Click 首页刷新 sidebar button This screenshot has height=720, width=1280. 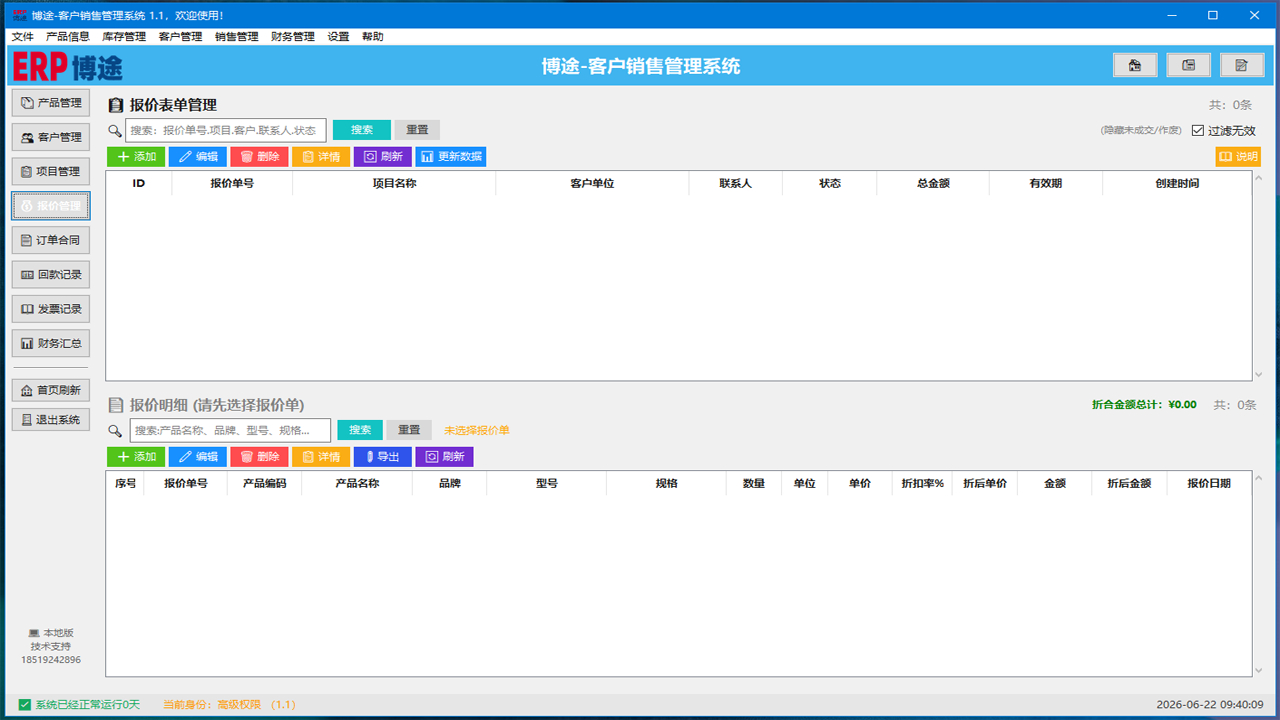51,390
